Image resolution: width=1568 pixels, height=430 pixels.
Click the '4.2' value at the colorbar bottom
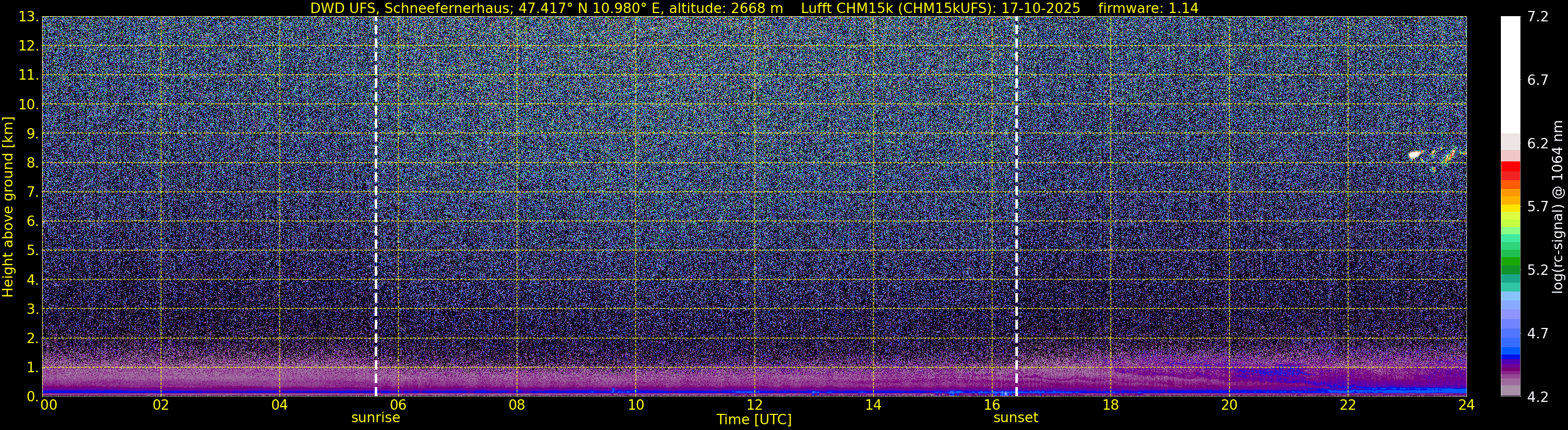(x=1538, y=397)
